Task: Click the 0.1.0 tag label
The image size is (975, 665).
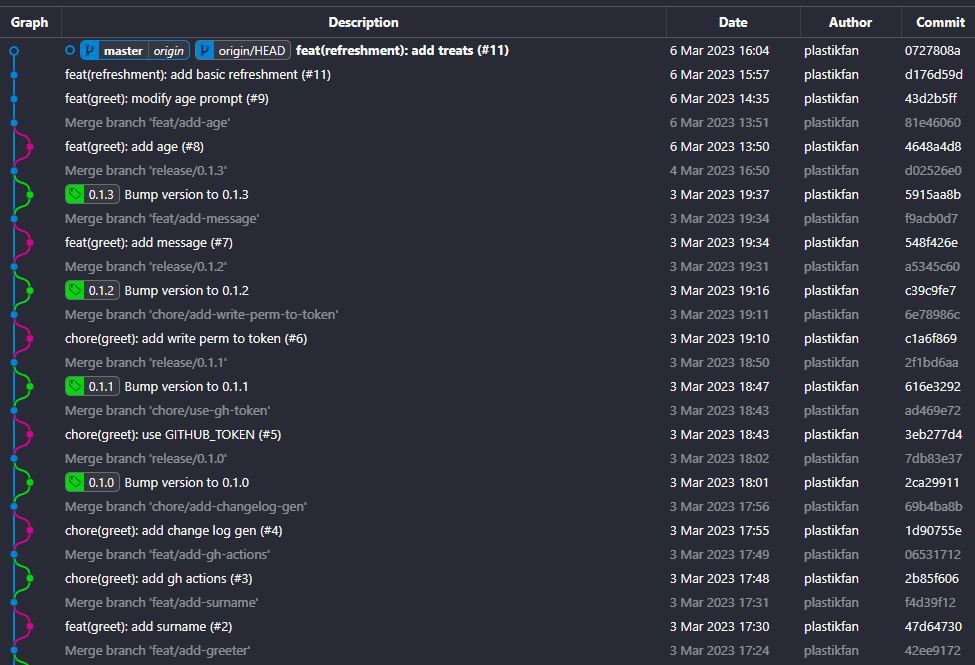Action: pyautogui.click(x=93, y=483)
